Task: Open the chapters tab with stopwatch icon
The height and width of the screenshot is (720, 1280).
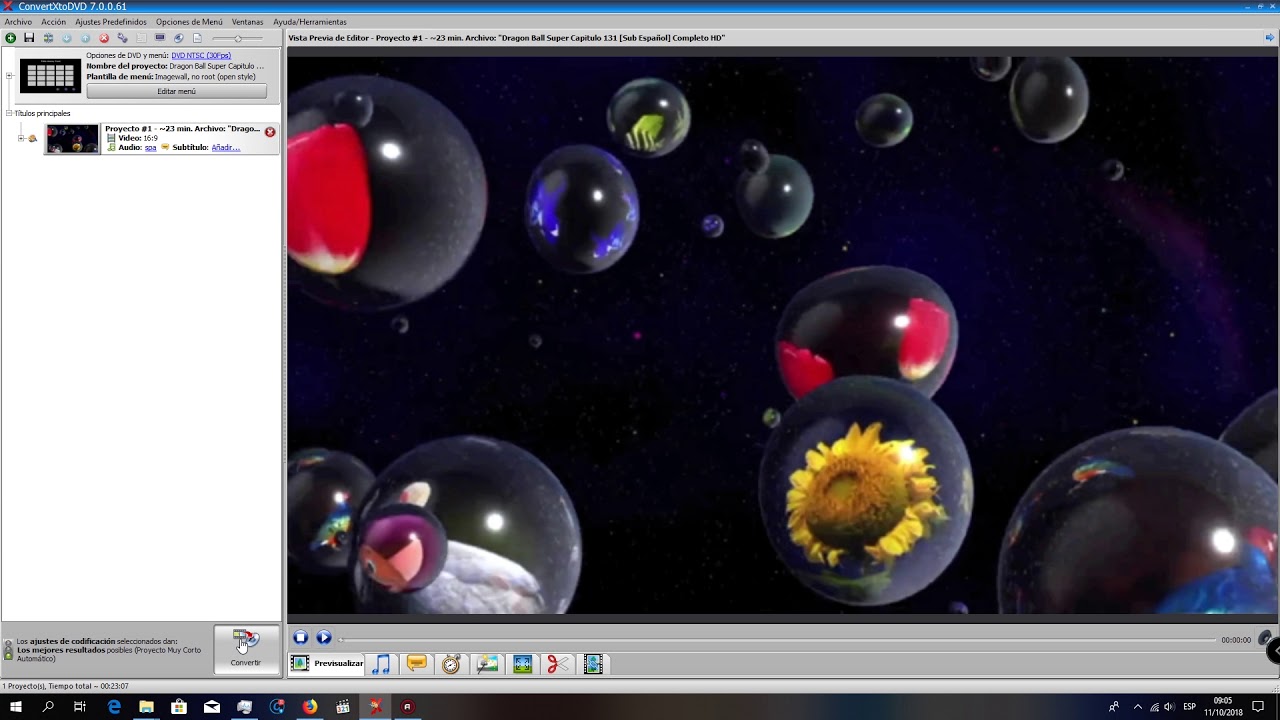Action: 451,664
